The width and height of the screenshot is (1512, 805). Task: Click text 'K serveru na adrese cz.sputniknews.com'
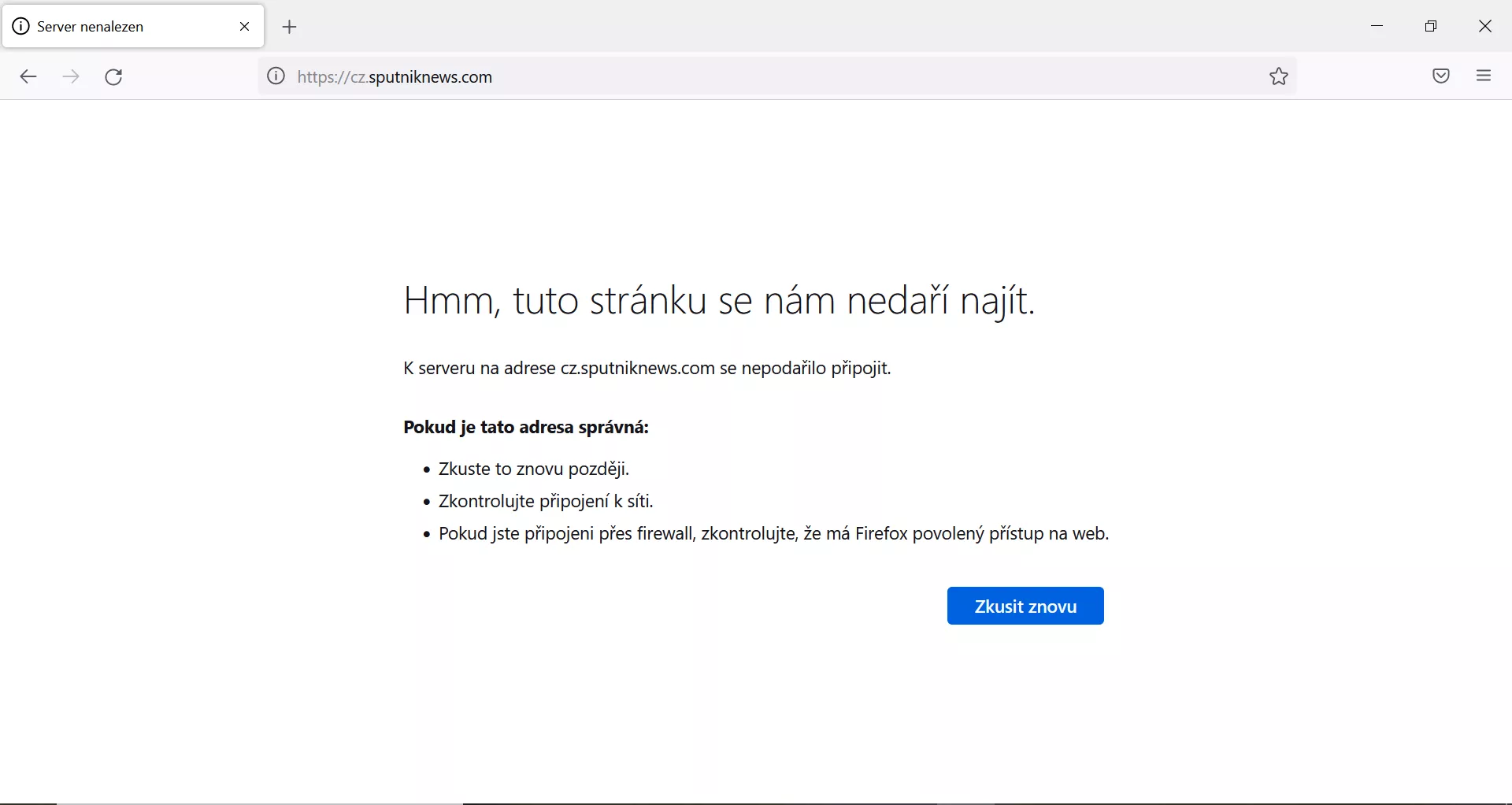tap(558, 368)
